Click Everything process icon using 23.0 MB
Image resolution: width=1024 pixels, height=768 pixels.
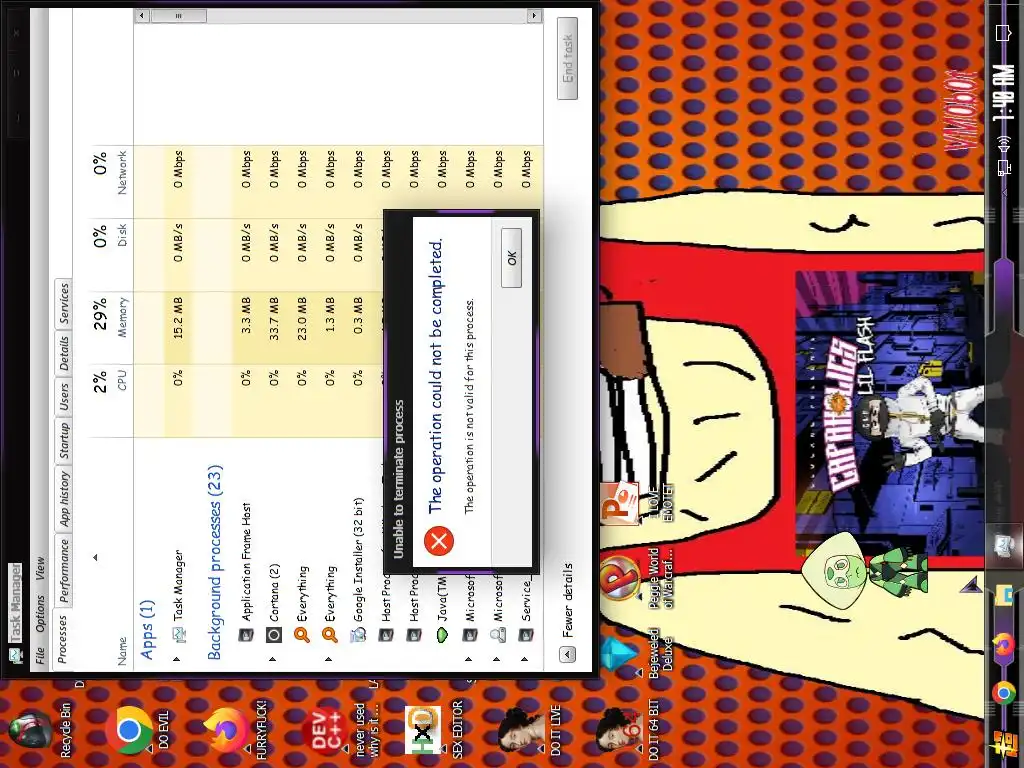click(302, 634)
